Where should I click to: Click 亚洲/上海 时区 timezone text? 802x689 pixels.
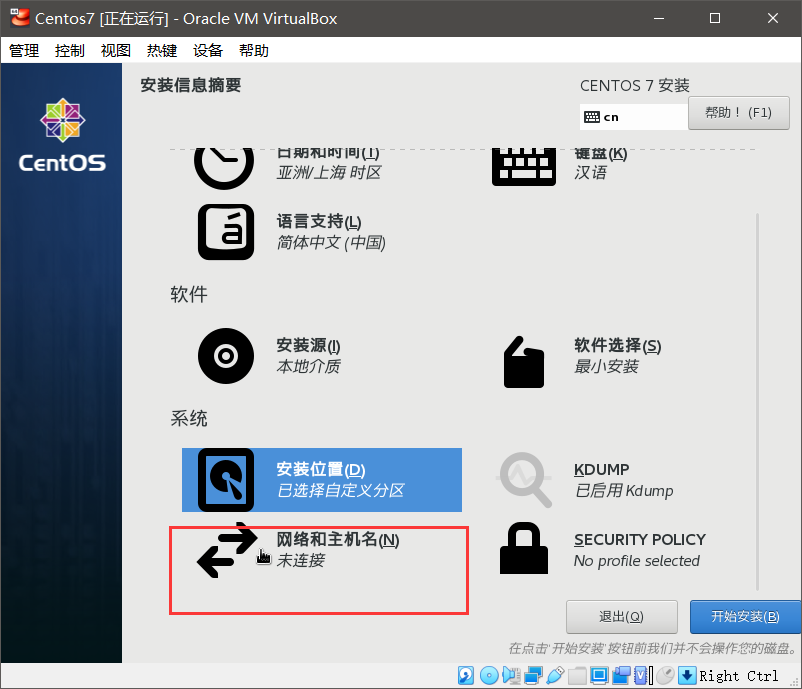pyautogui.click(x=329, y=172)
